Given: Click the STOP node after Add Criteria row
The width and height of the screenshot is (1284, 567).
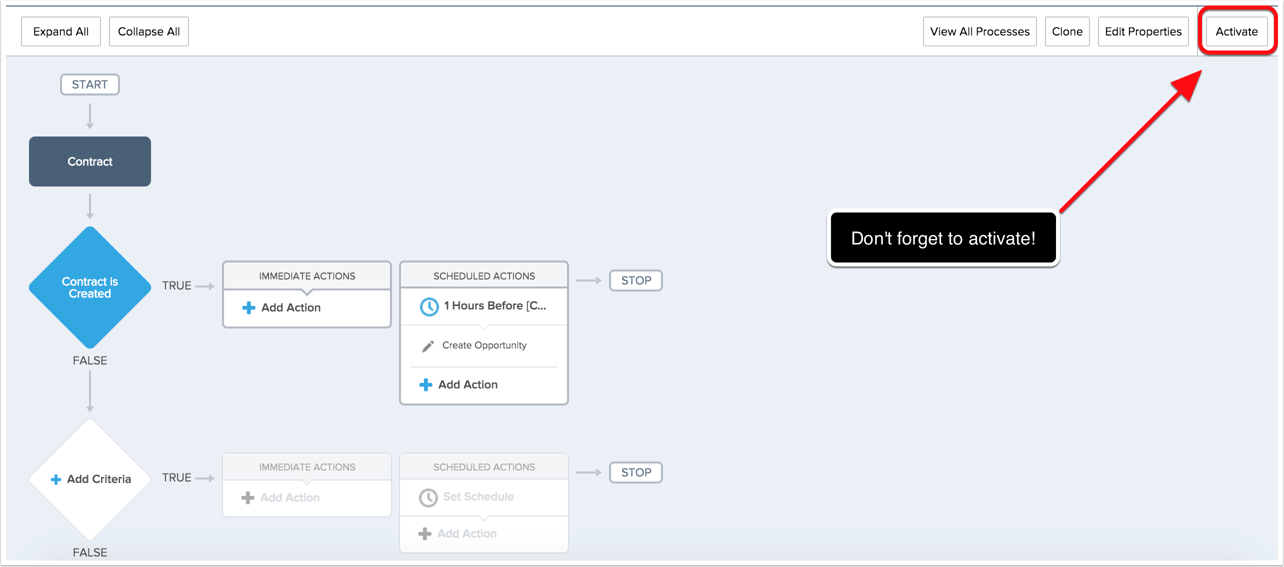Looking at the screenshot, I should point(636,473).
